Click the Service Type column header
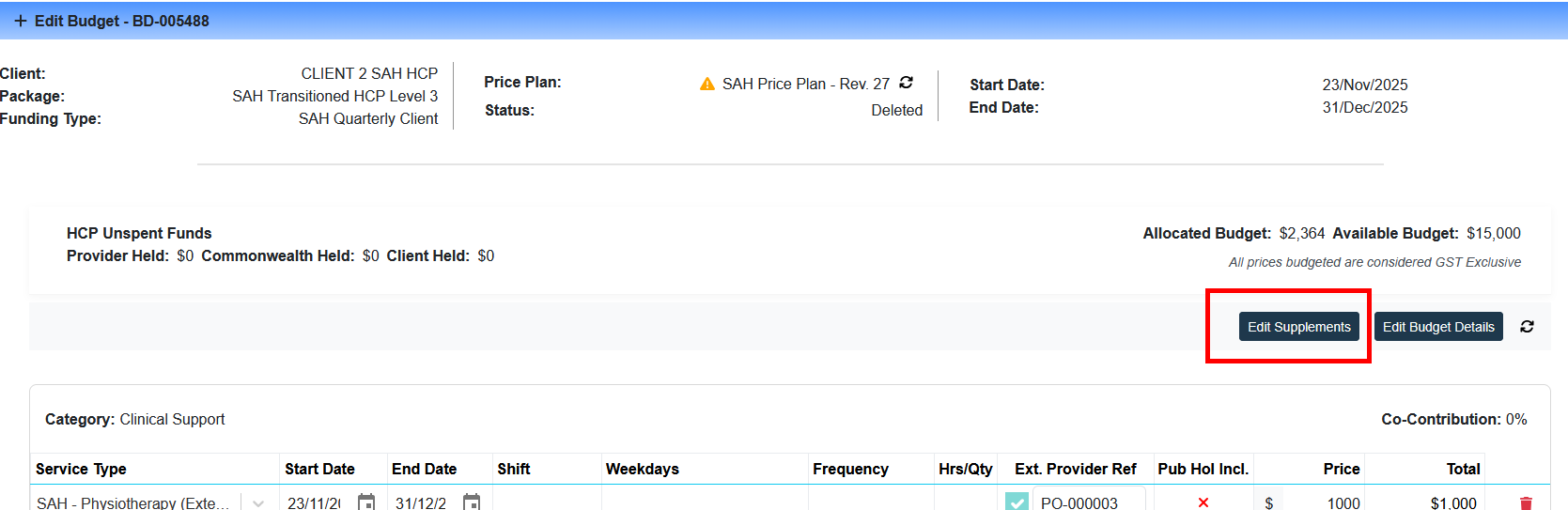1568x510 pixels. tap(81, 469)
